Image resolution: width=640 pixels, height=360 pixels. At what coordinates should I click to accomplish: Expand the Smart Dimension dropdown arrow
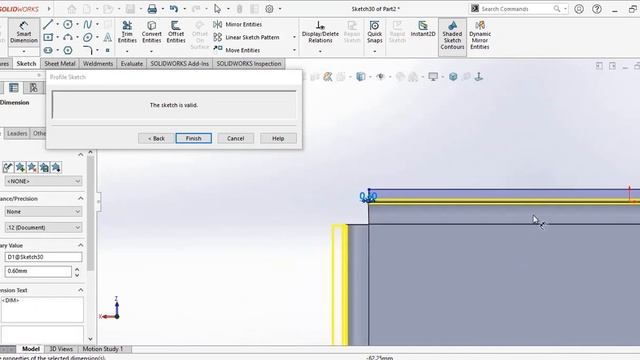pos(24,51)
